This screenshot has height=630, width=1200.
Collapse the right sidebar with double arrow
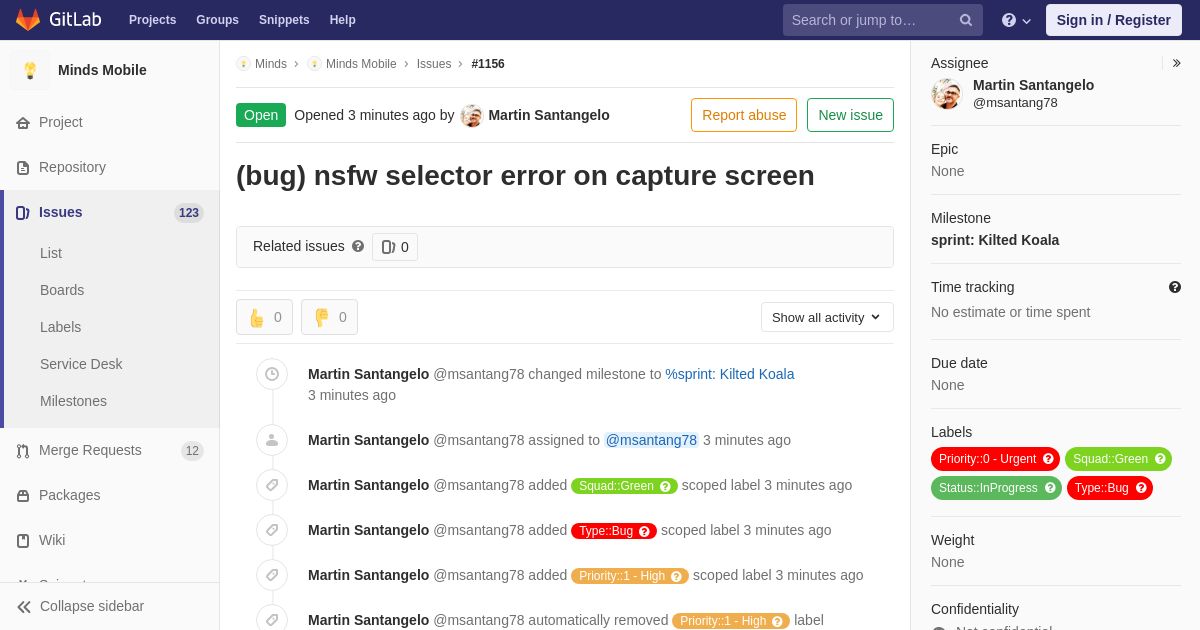(1176, 63)
